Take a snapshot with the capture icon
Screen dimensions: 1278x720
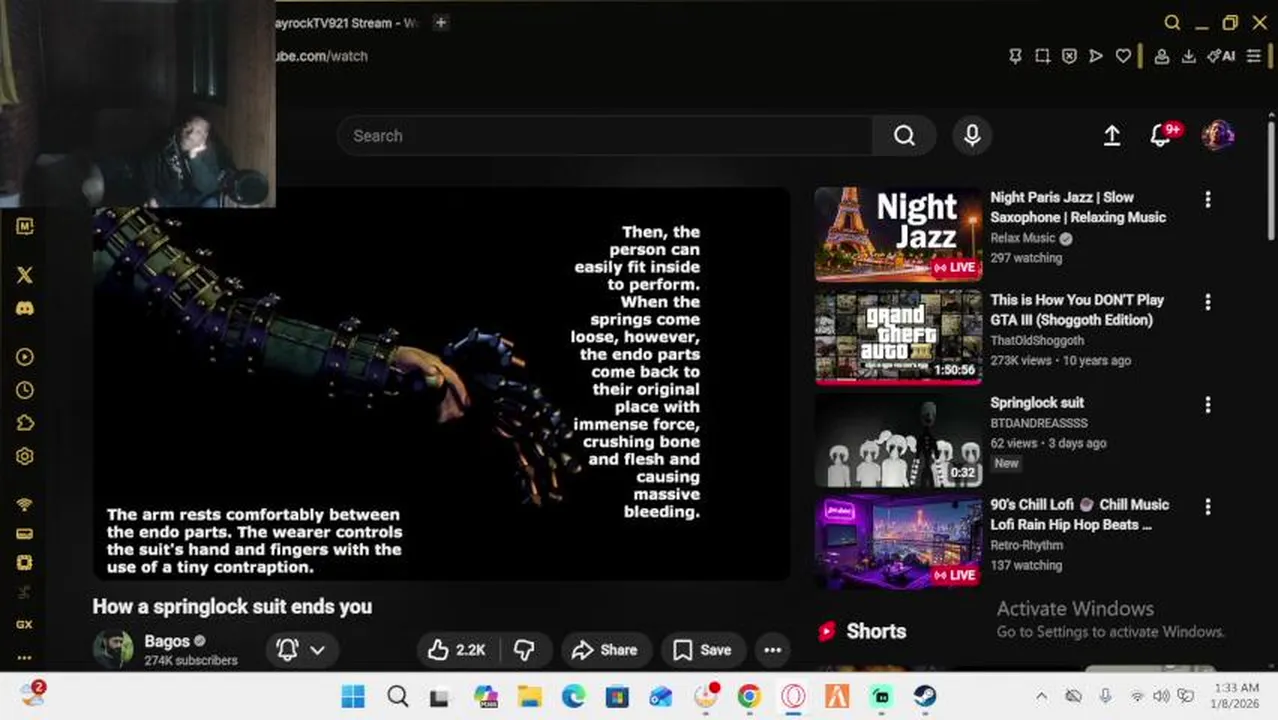click(x=1042, y=56)
